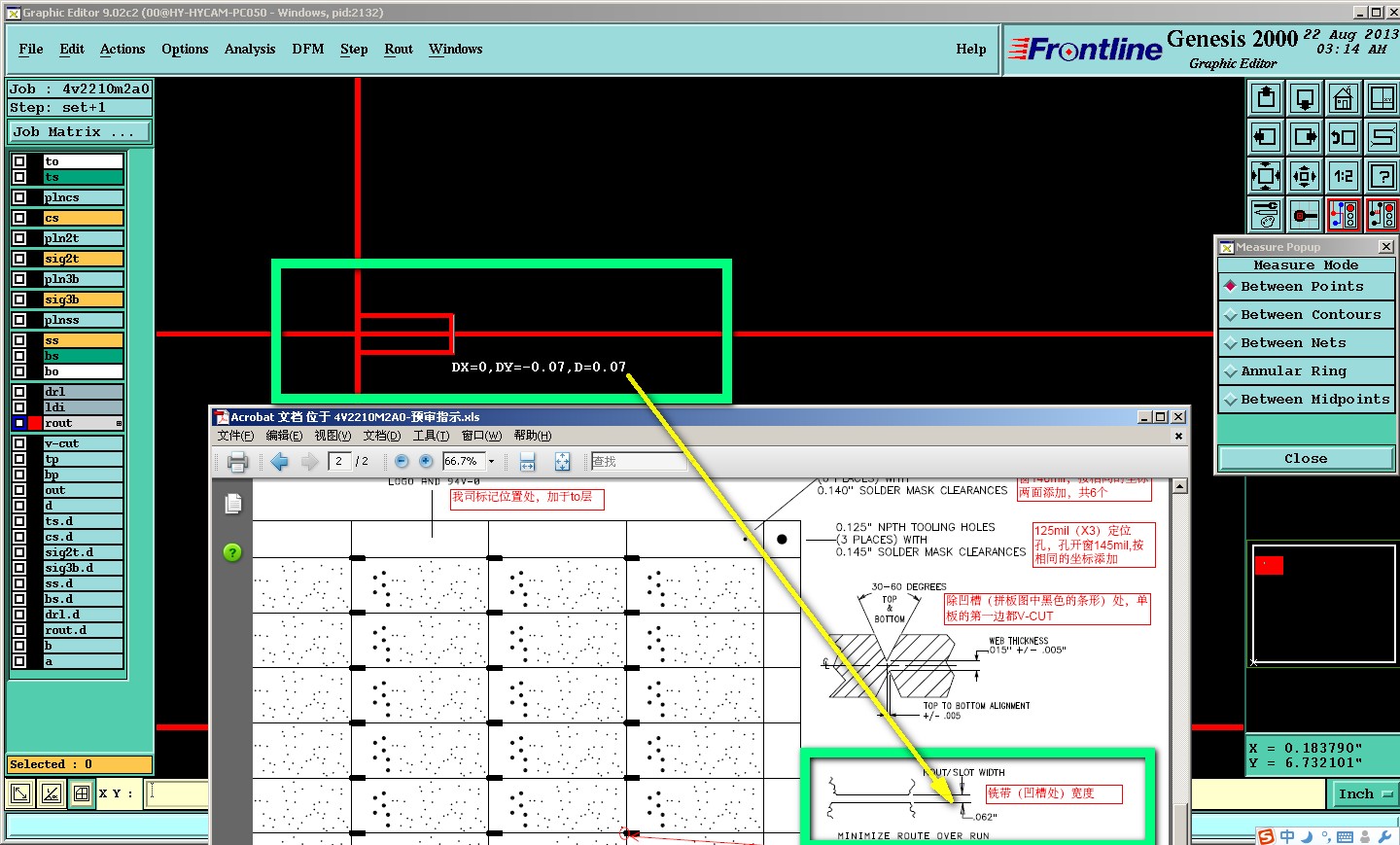Click the orange cs layer name bar
The image size is (1400, 845).
84,218
